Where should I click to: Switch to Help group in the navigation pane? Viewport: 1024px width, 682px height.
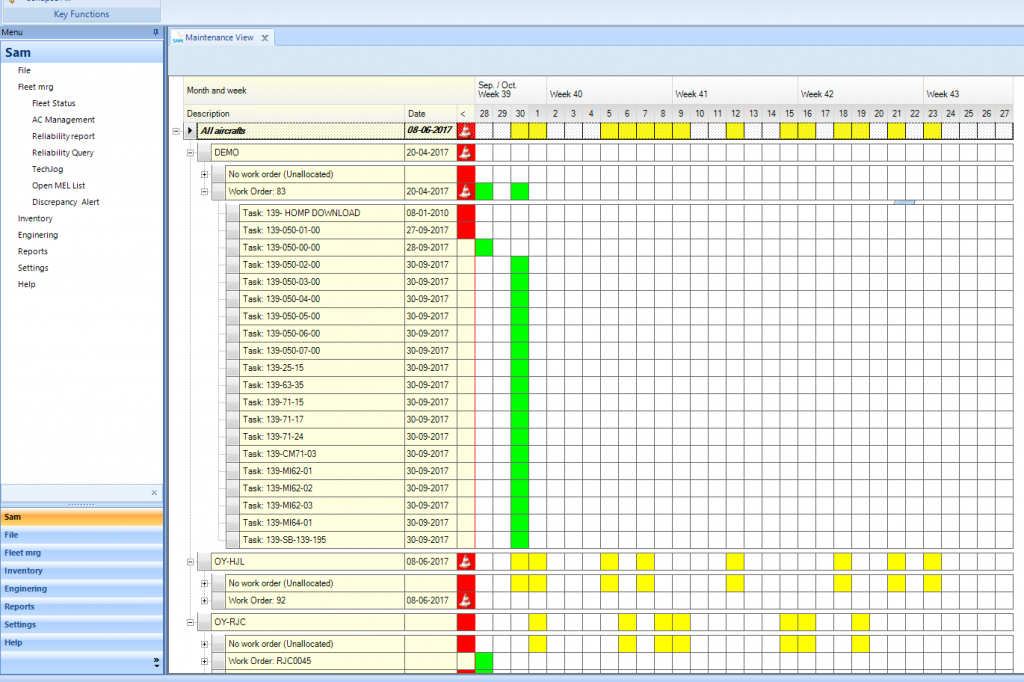tap(82, 643)
